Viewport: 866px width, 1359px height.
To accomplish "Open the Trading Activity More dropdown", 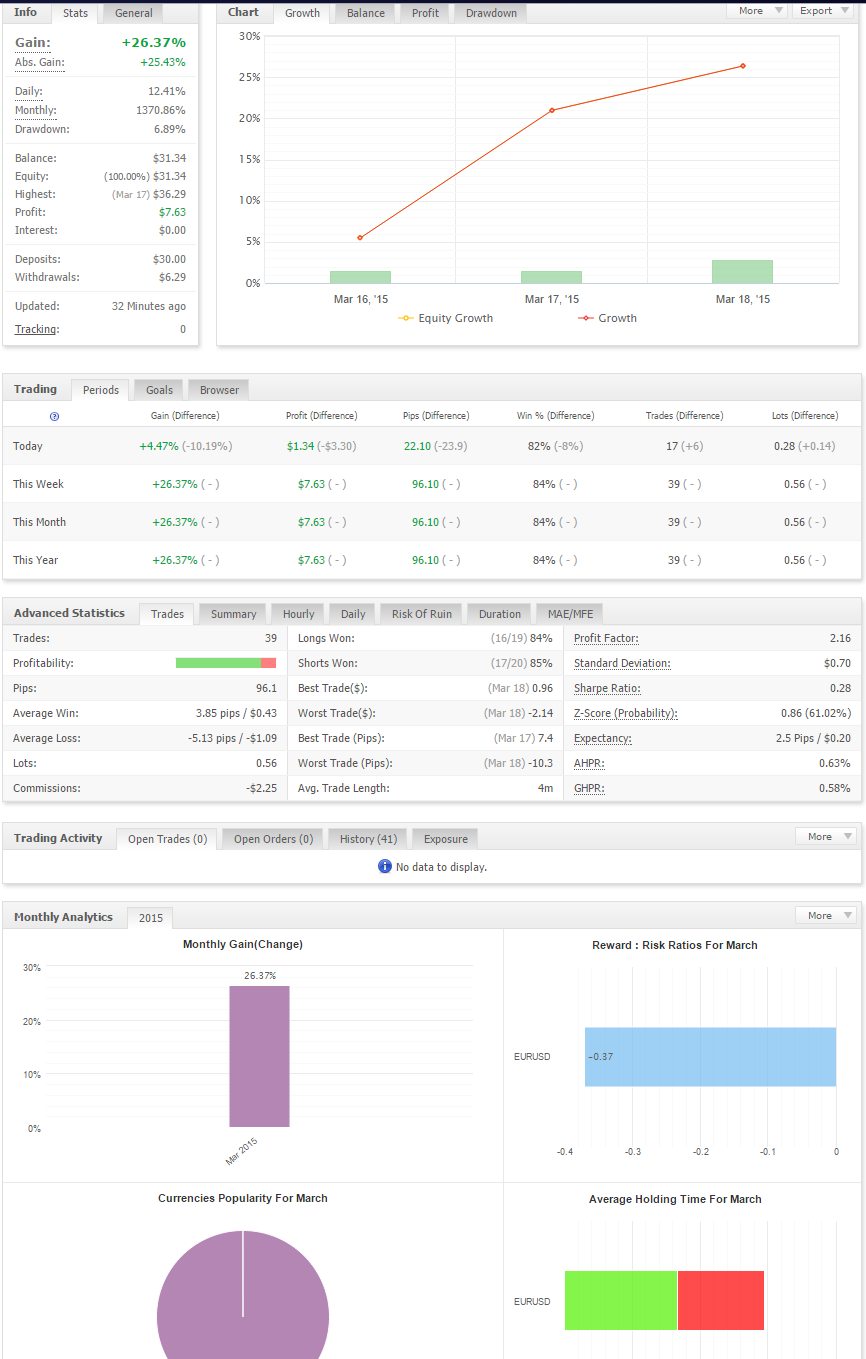I will pyautogui.click(x=826, y=836).
